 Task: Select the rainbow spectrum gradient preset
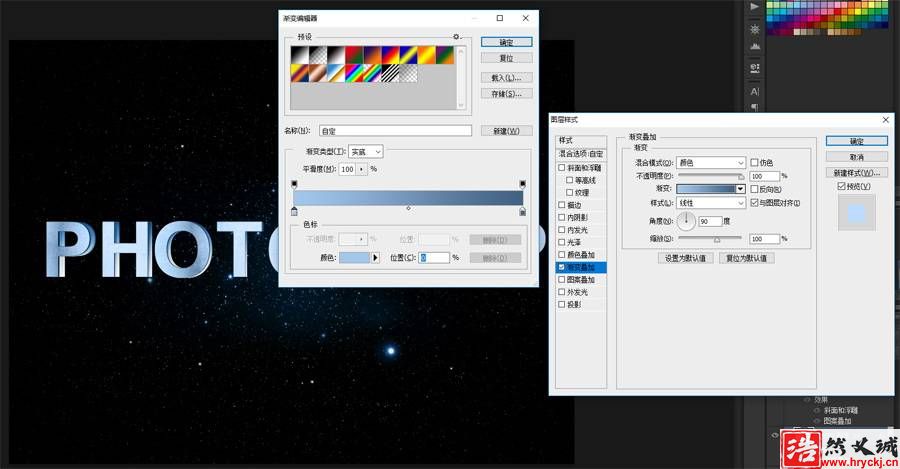[354, 73]
